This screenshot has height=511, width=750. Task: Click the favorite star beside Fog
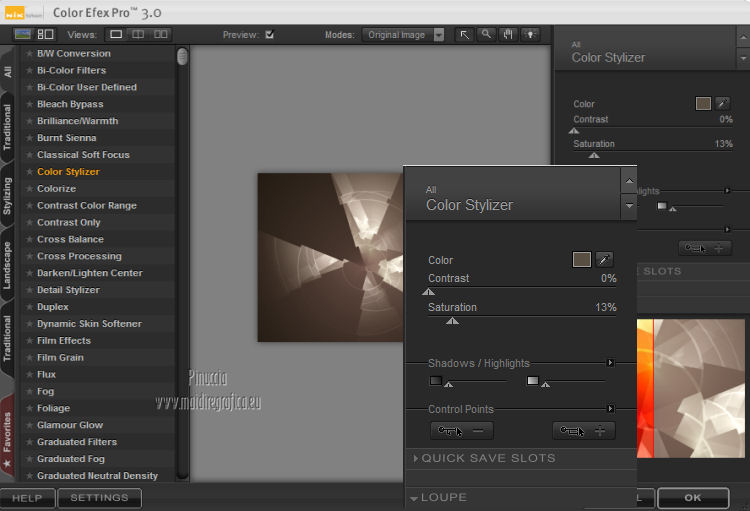(x=29, y=391)
